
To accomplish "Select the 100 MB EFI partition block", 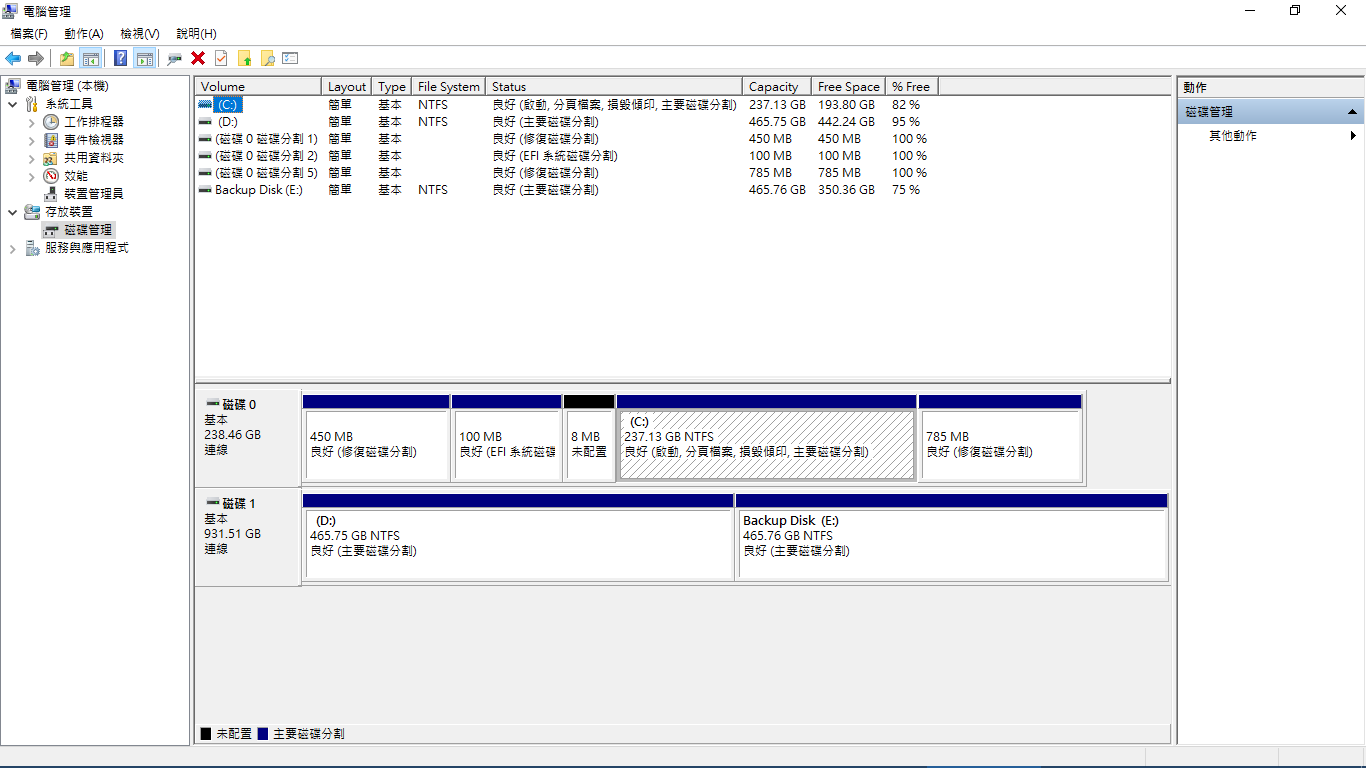I will pyautogui.click(x=506, y=437).
